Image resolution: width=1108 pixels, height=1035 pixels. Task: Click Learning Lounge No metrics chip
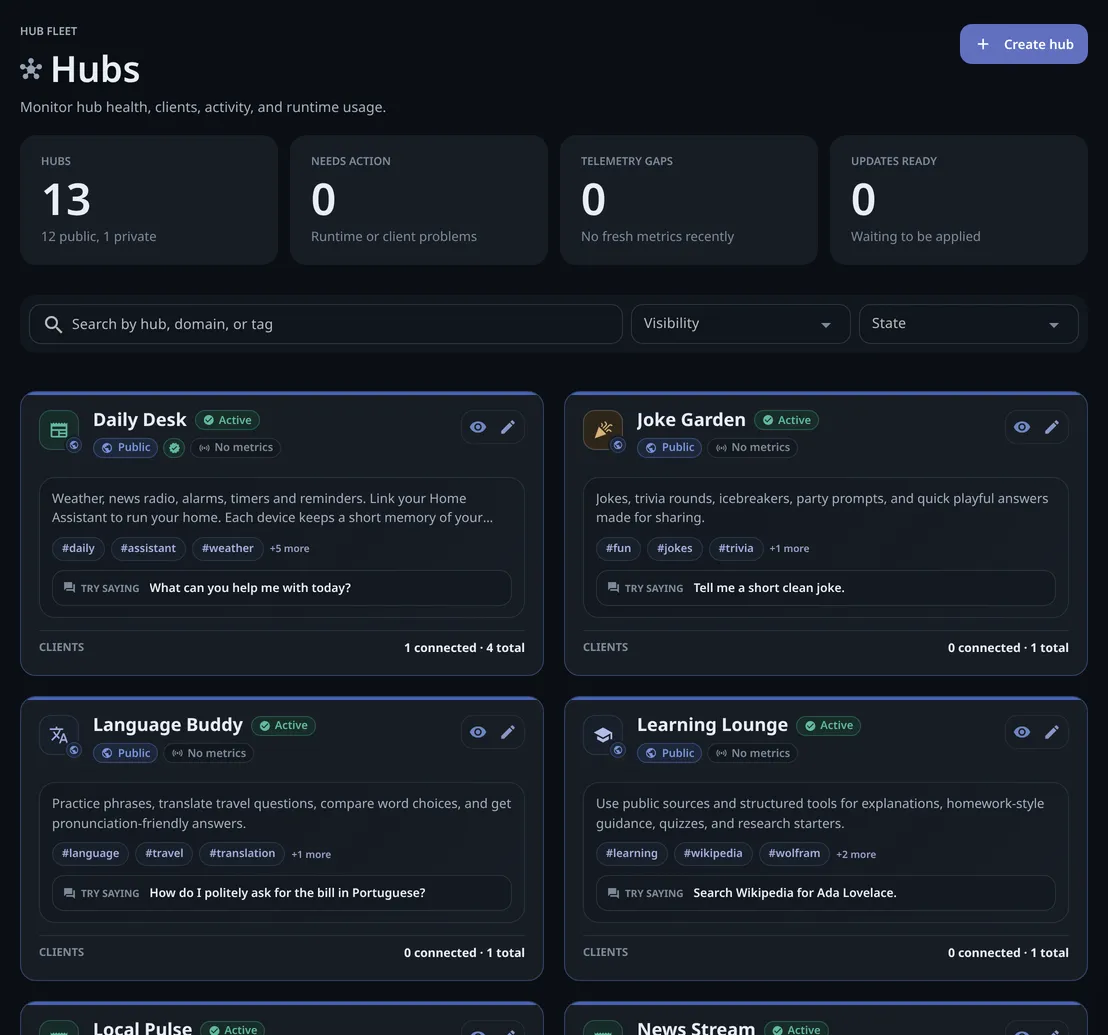753,753
